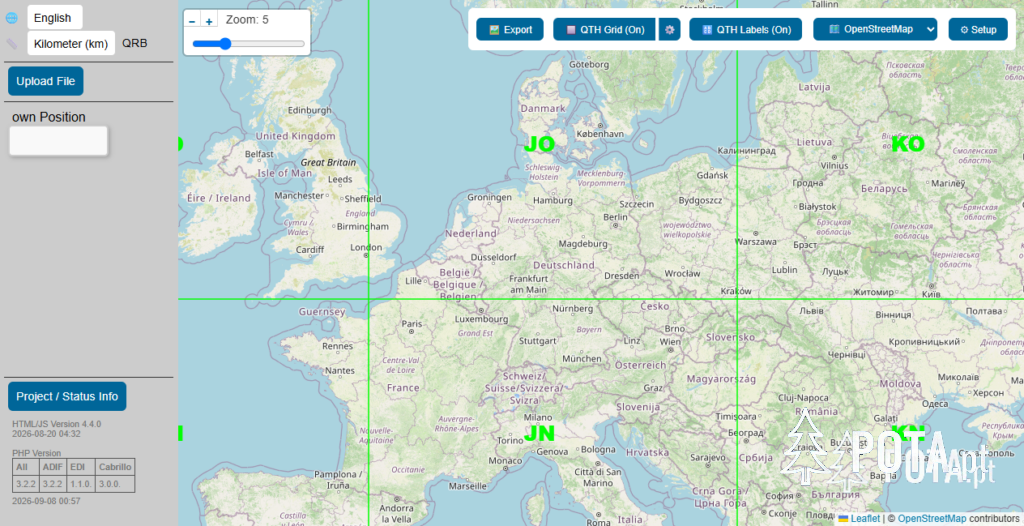Open the Setup button

pyautogui.click(x=978, y=29)
